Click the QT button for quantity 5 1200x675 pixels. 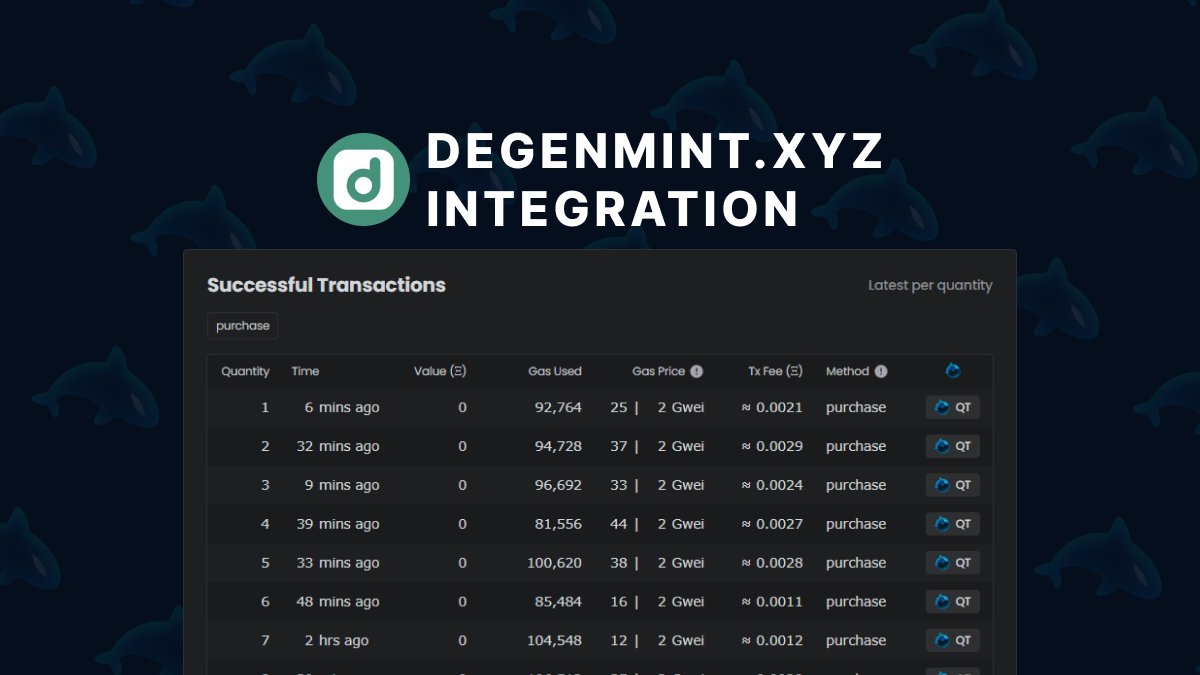(x=952, y=563)
